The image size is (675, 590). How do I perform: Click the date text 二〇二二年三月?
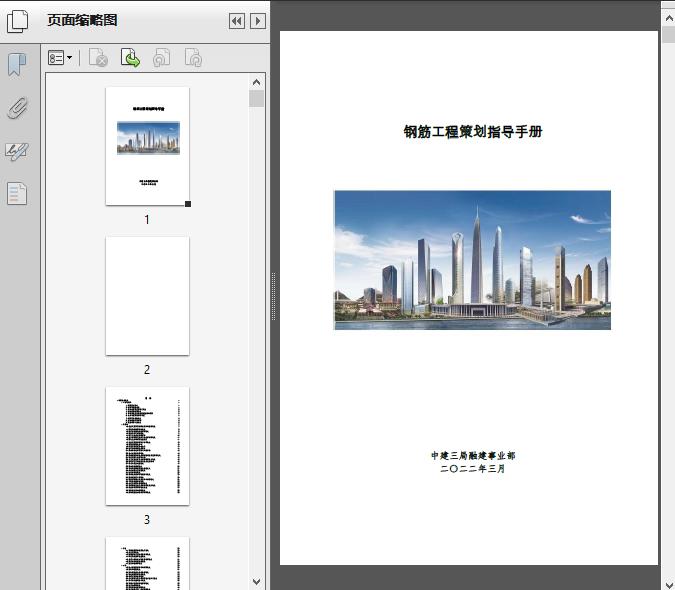coord(472,468)
